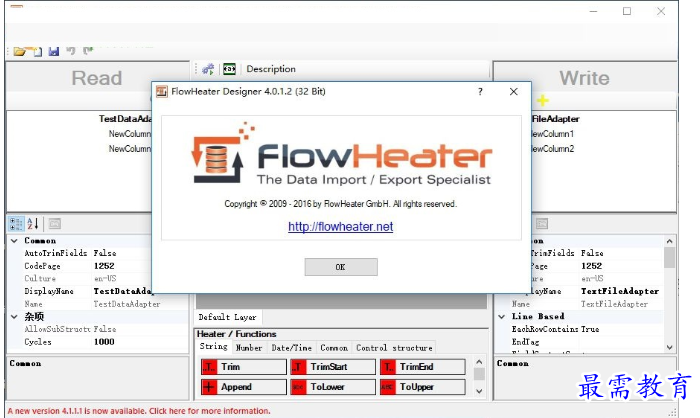Click the Write panel header
This screenshot has width=700, height=418.
pyautogui.click(x=584, y=78)
